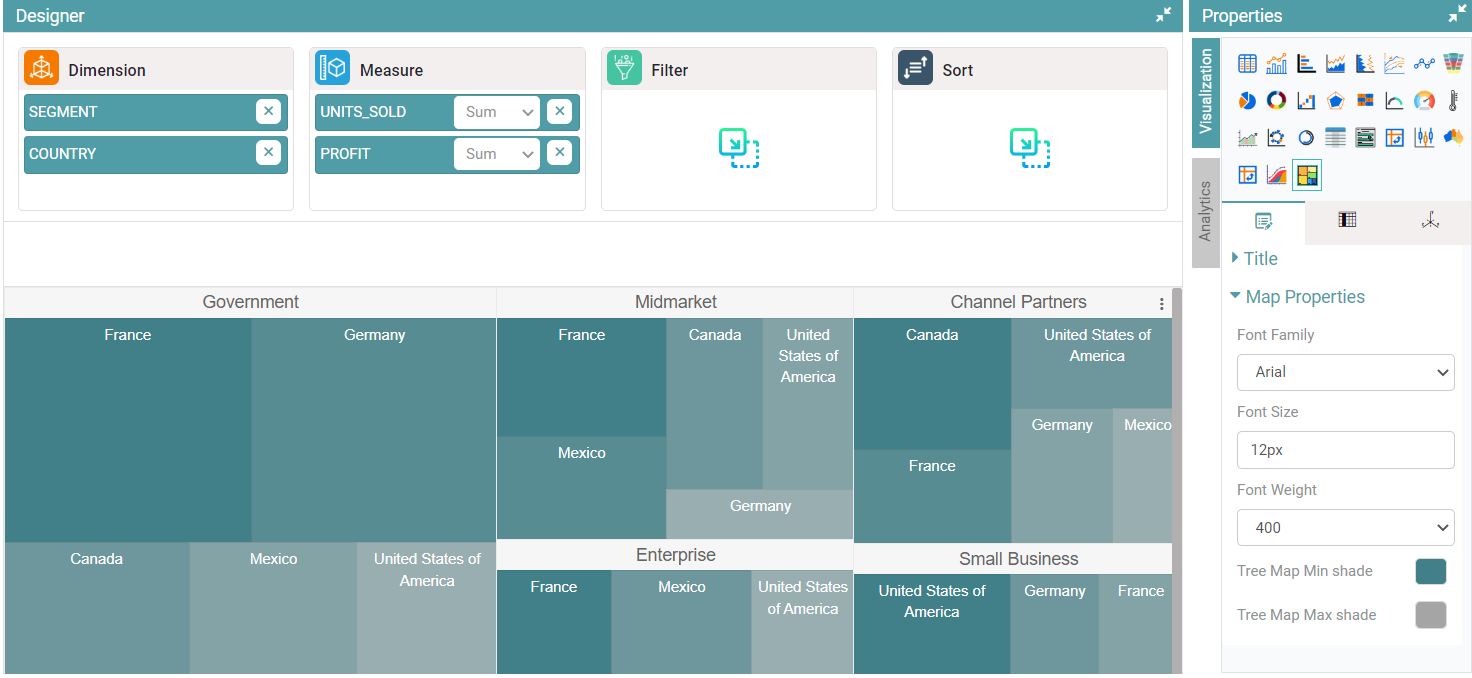The image size is (1472, 678).
Task: Expand the Title properties section
Action: [x=1260, y=259]
